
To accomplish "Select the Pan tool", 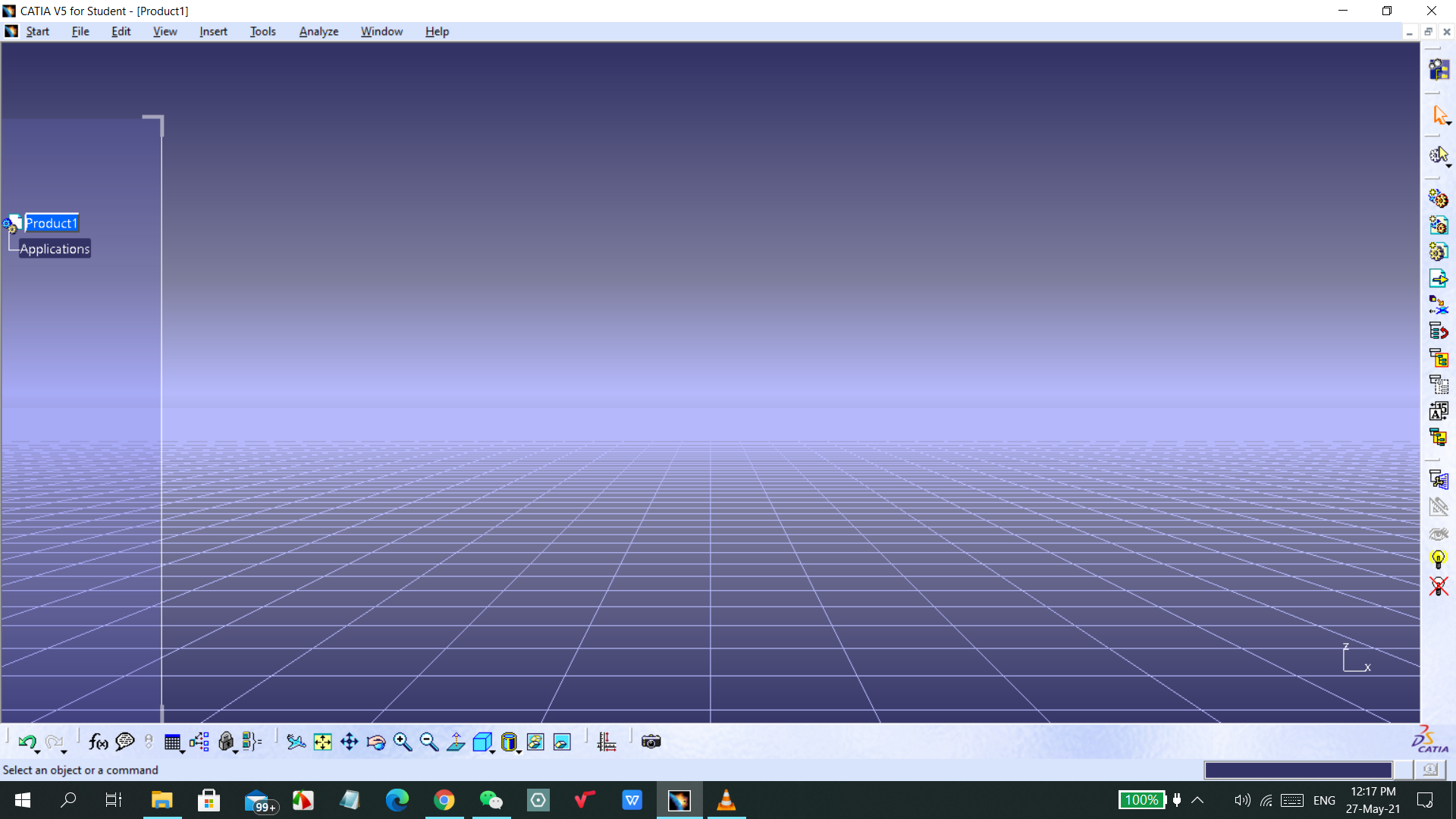I will coord(349,742).
